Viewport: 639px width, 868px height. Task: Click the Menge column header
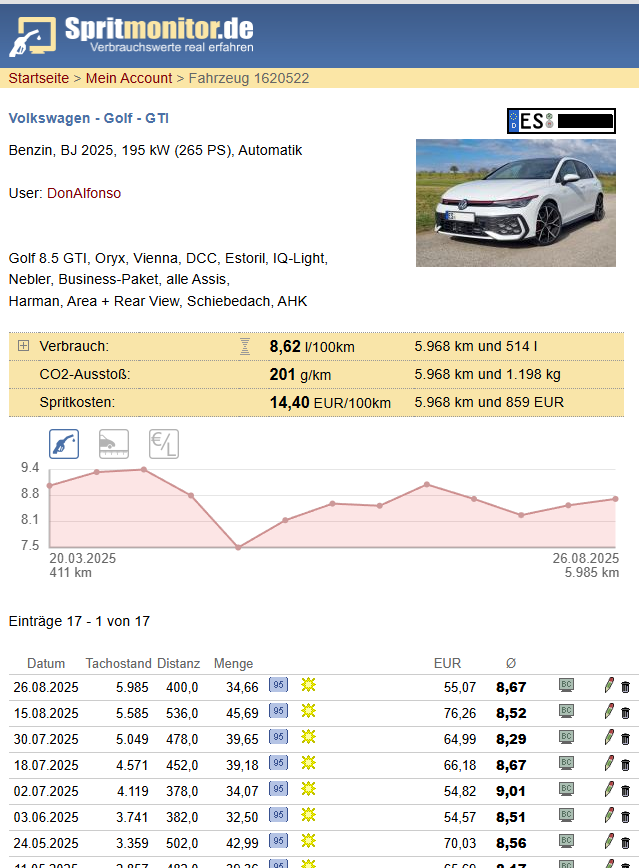(233, 663)
